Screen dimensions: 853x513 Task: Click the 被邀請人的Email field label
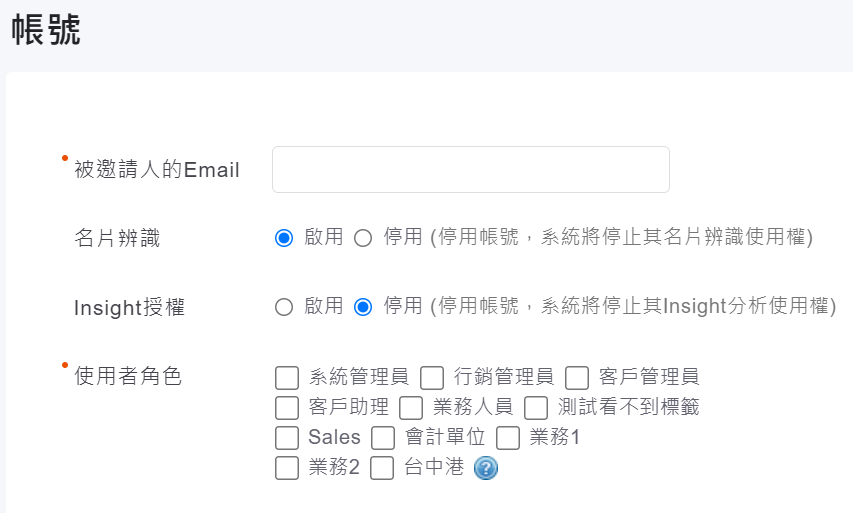coord(157,170)
